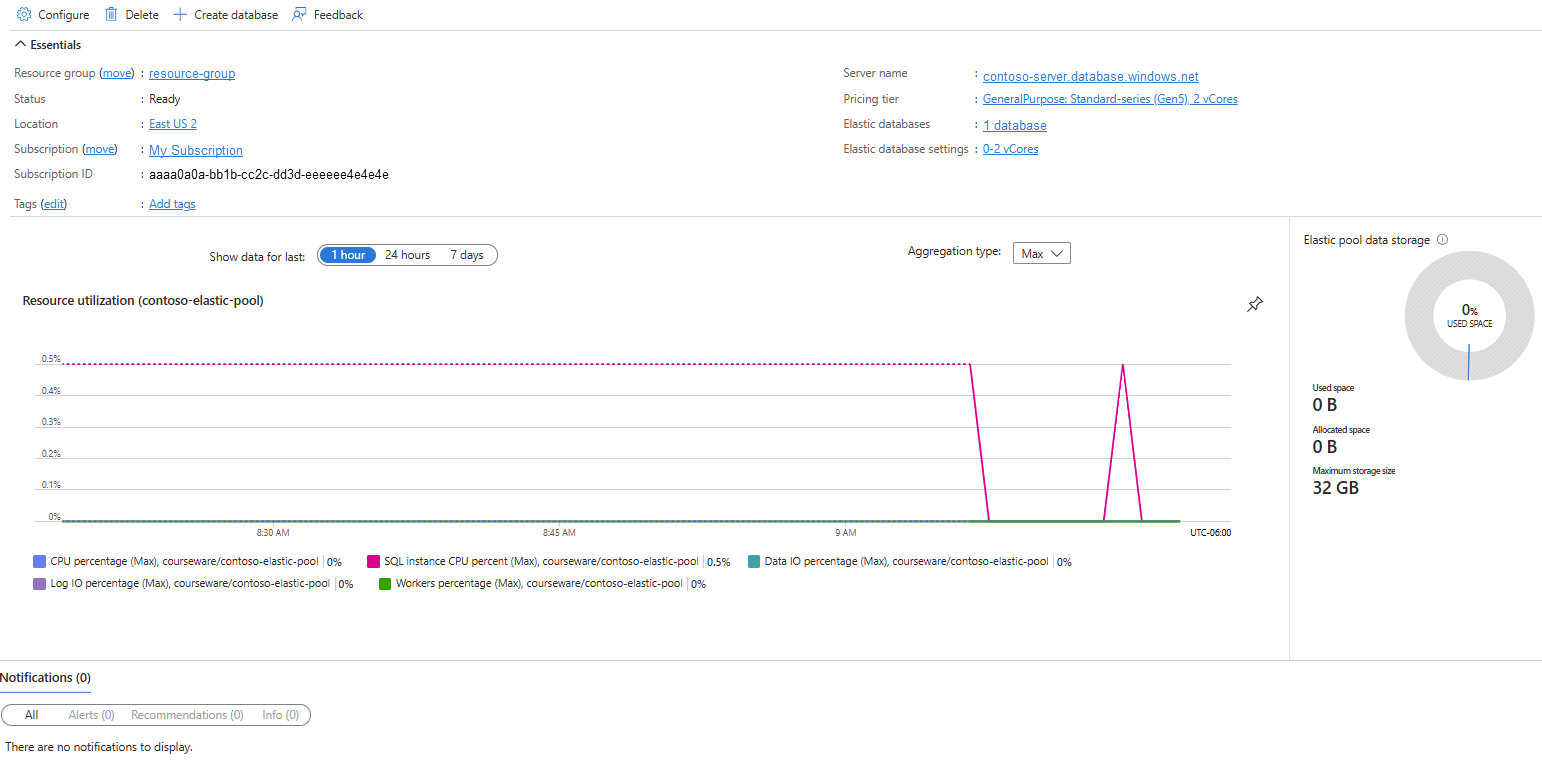The image size is (1542, 763).
Task: Click the Create database plus icon
Action: click(x=180, y=15)
